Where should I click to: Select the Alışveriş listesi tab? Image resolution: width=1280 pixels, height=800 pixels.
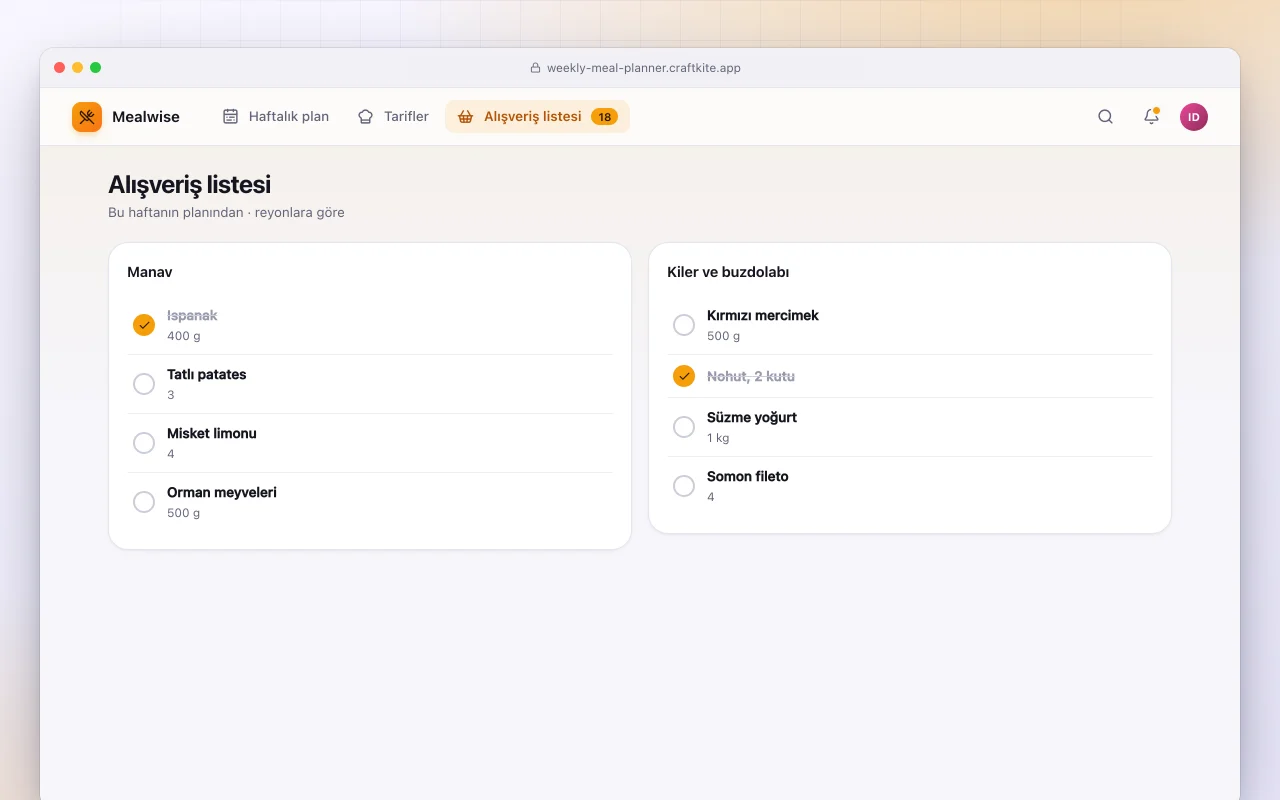[537, 117]
